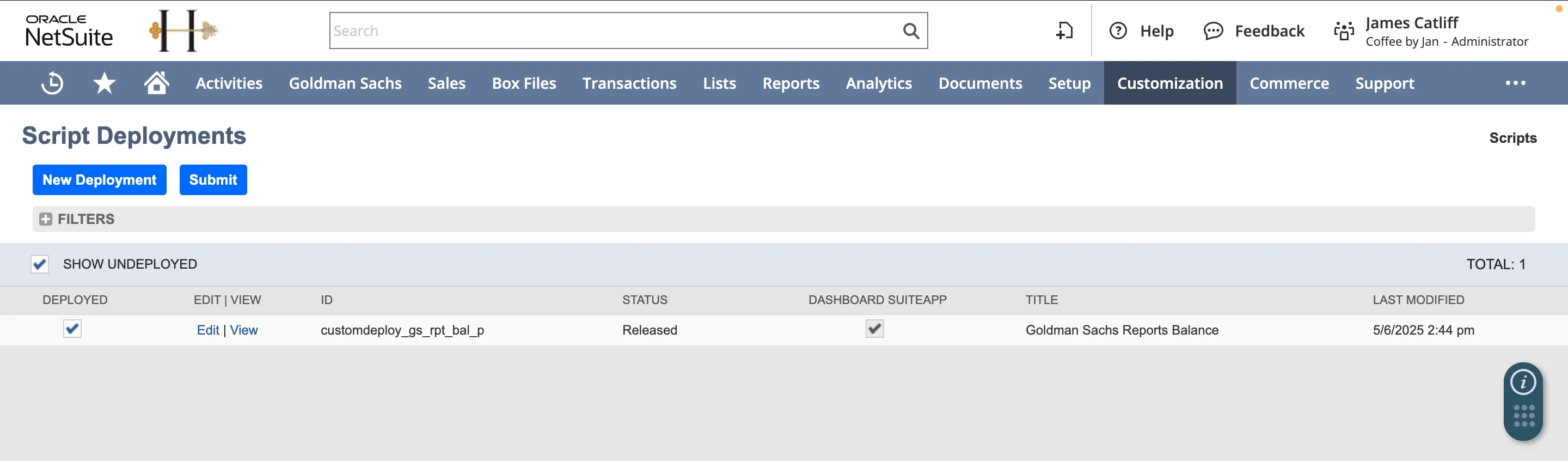This screenshot has height=461, width=1568.
Task: Open the Transactions menu
Action: [x=629, y=83]
